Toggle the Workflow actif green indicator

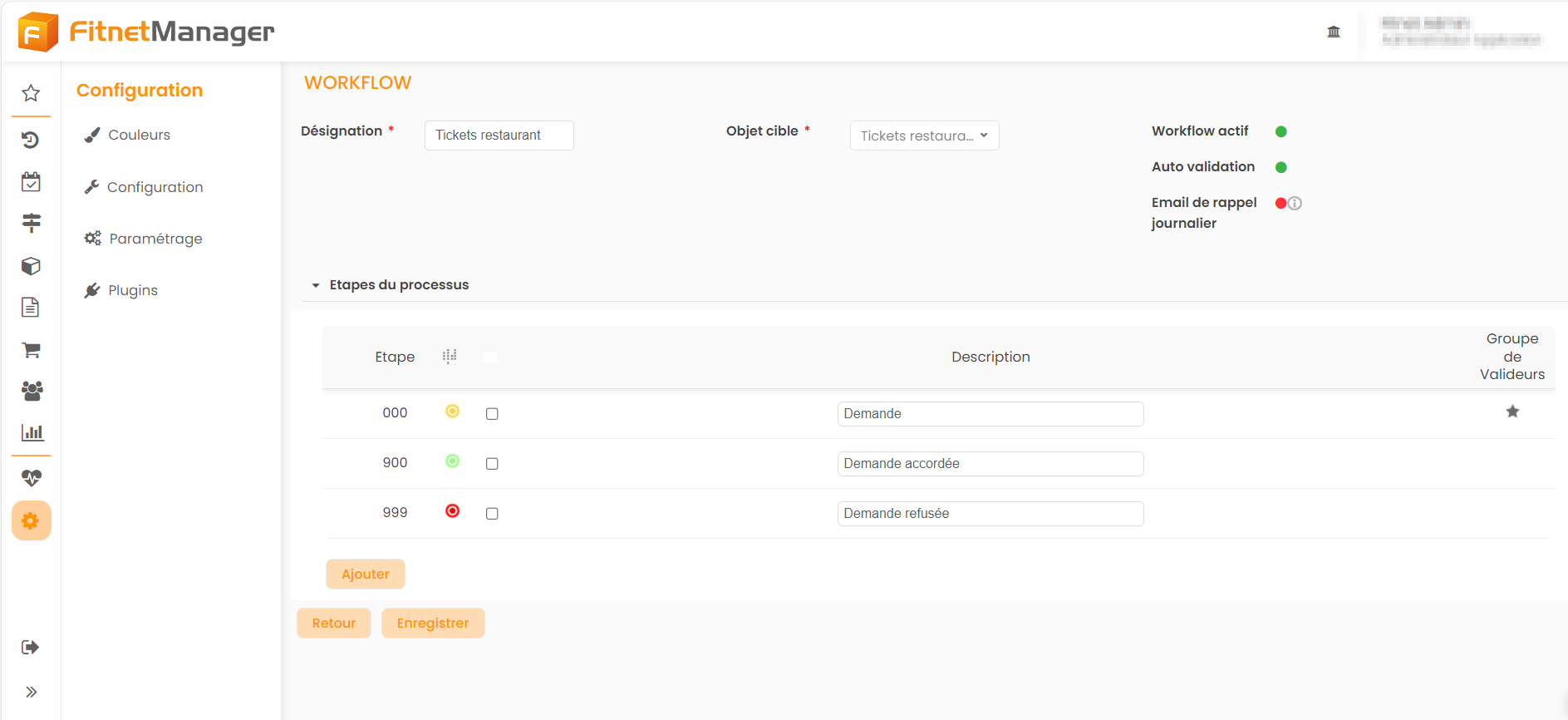click(1280, 131)
